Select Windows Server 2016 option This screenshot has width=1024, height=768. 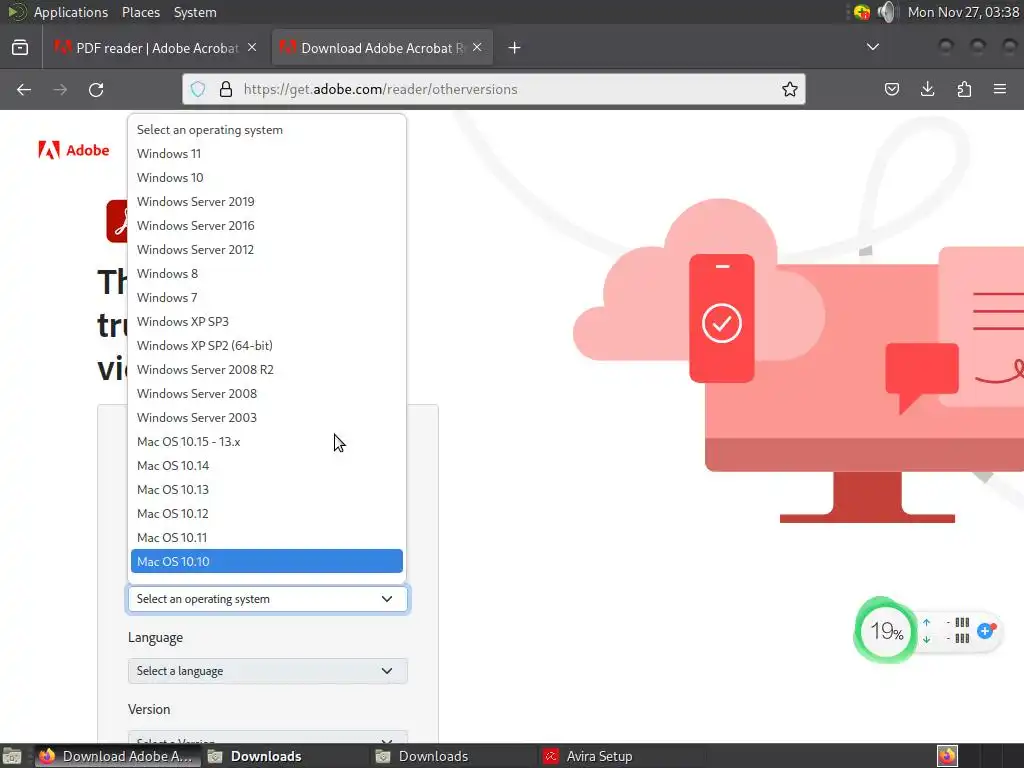(x=266, y=225)
